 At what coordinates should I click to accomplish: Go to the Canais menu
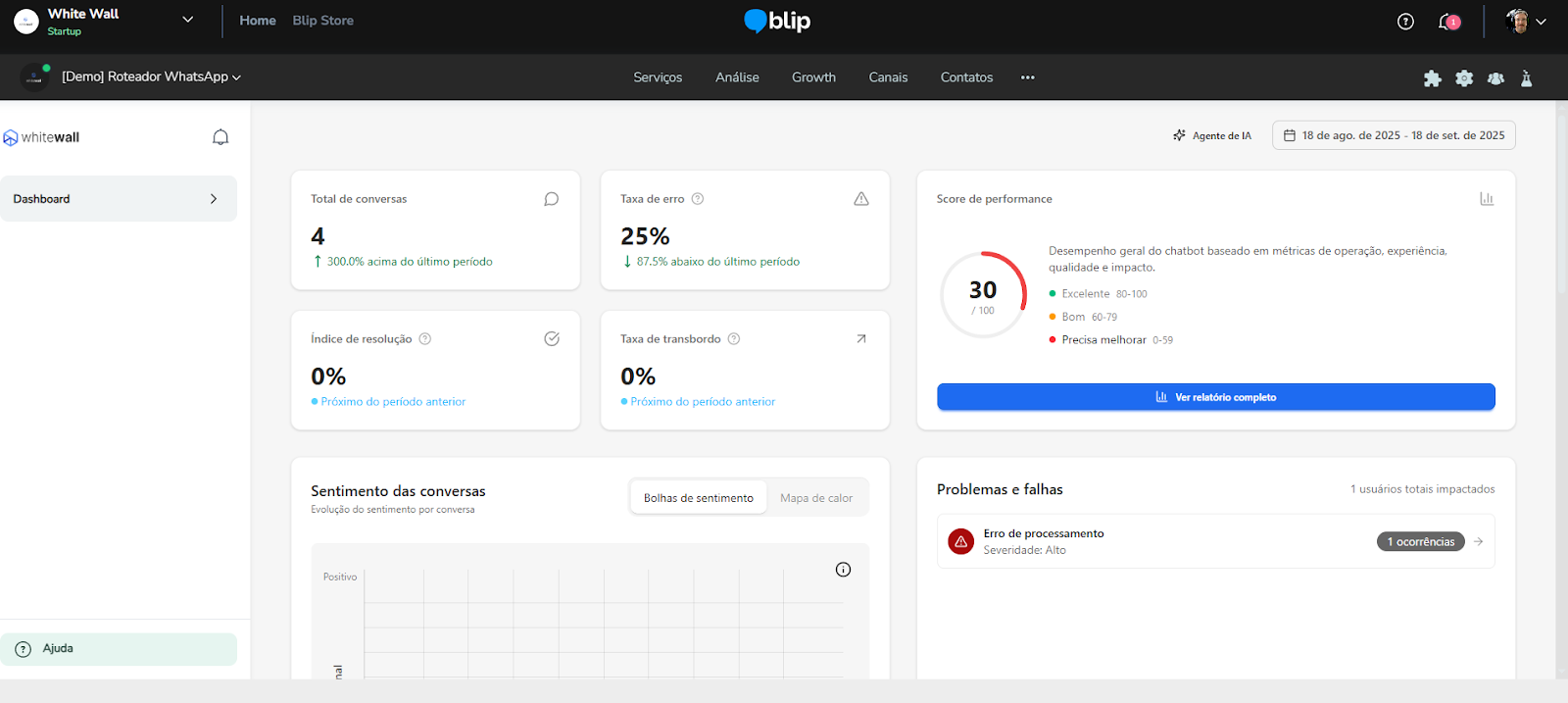pyautogui.click(x=888, y=77)
